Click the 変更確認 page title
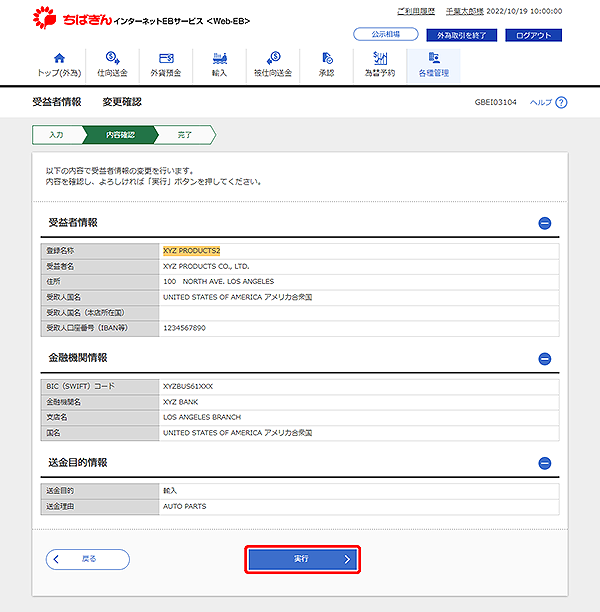 coord(122,102)
